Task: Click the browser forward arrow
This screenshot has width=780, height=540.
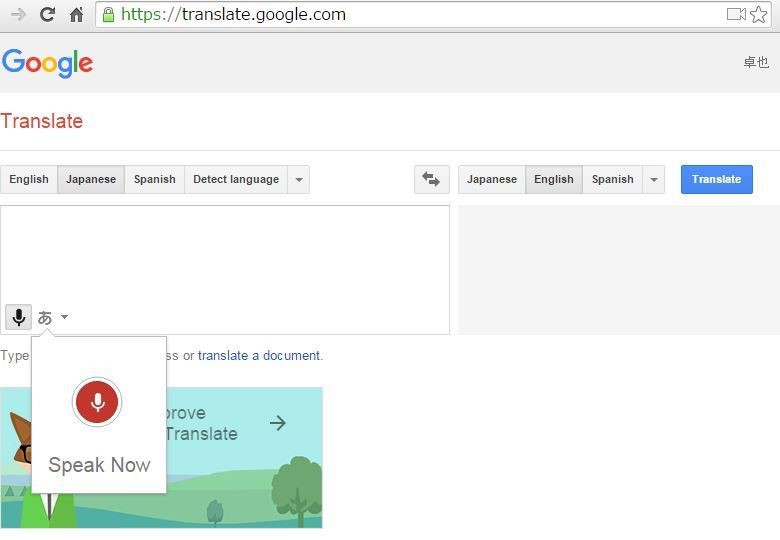Action: [x=18, y=14]
